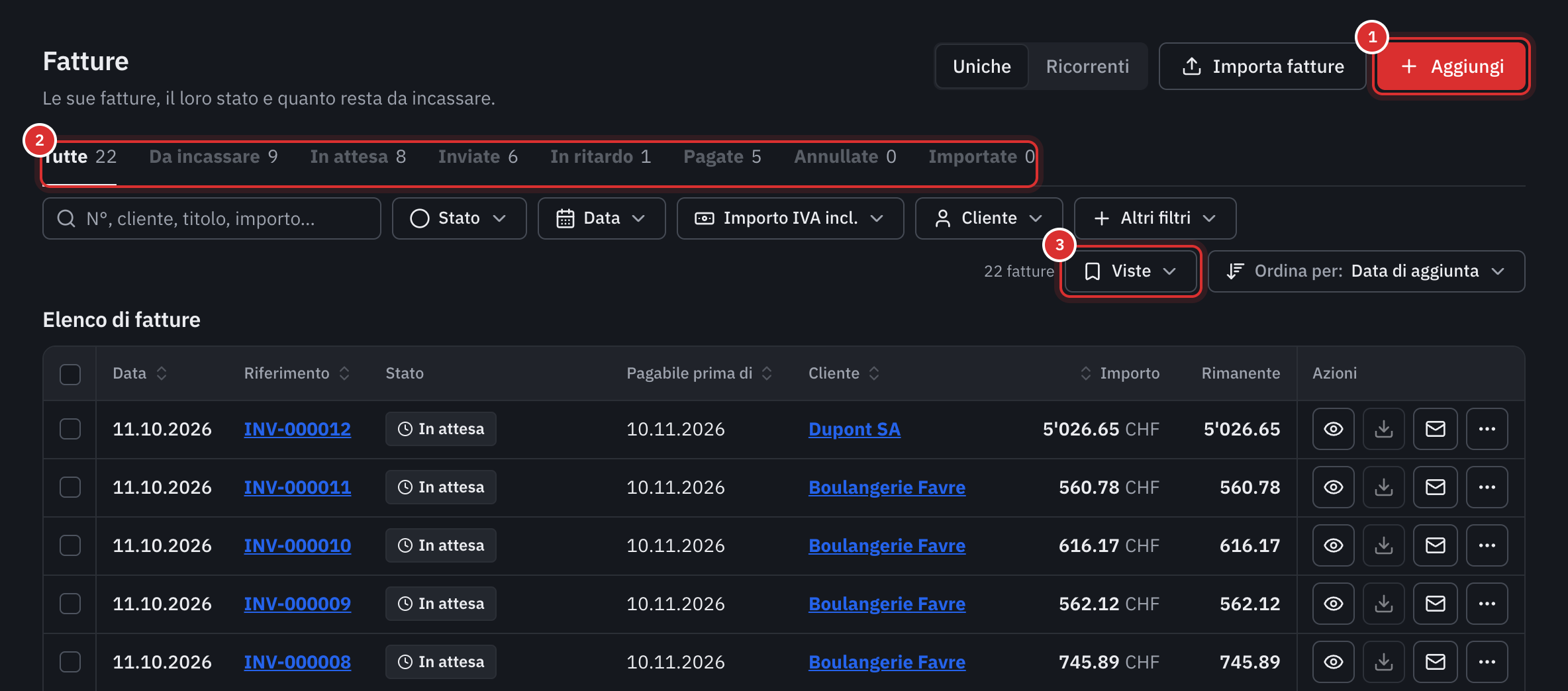Preview invoice INV-000009 via eye icon
1568x691 pixels.
[x=1333, y=604]
